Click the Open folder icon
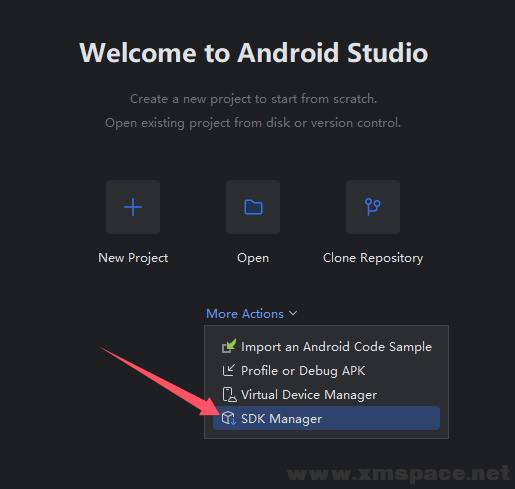The image size is (515, 489). tap(253, 207)
